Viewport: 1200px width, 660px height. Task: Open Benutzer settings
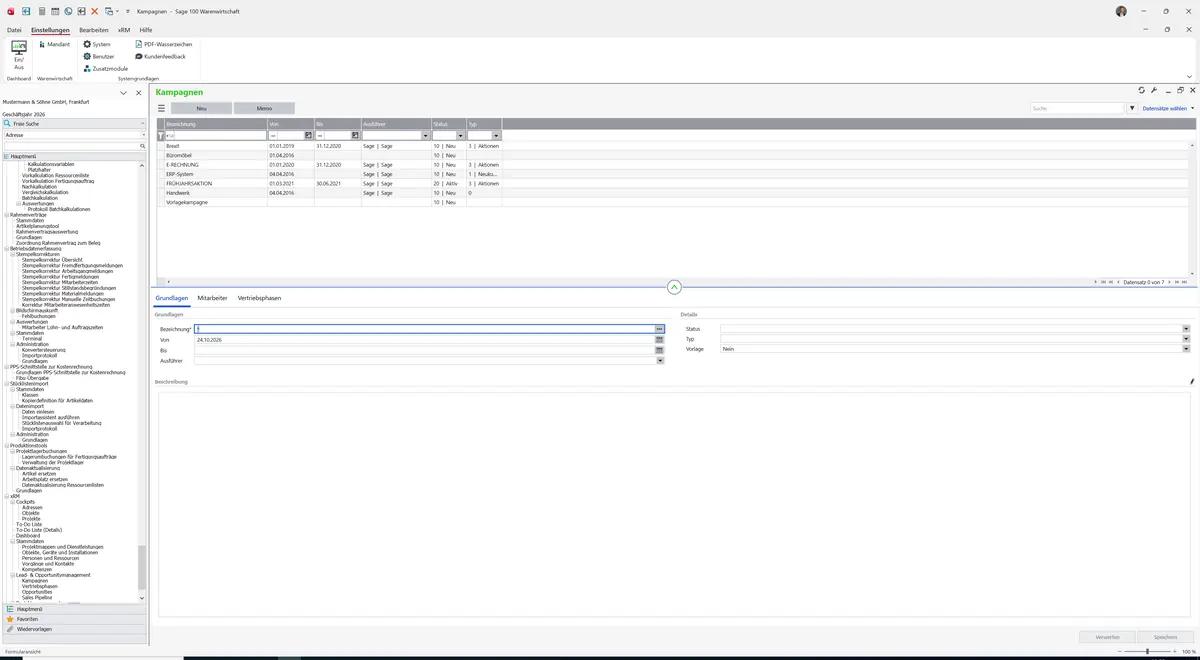[x=99, y=57]
